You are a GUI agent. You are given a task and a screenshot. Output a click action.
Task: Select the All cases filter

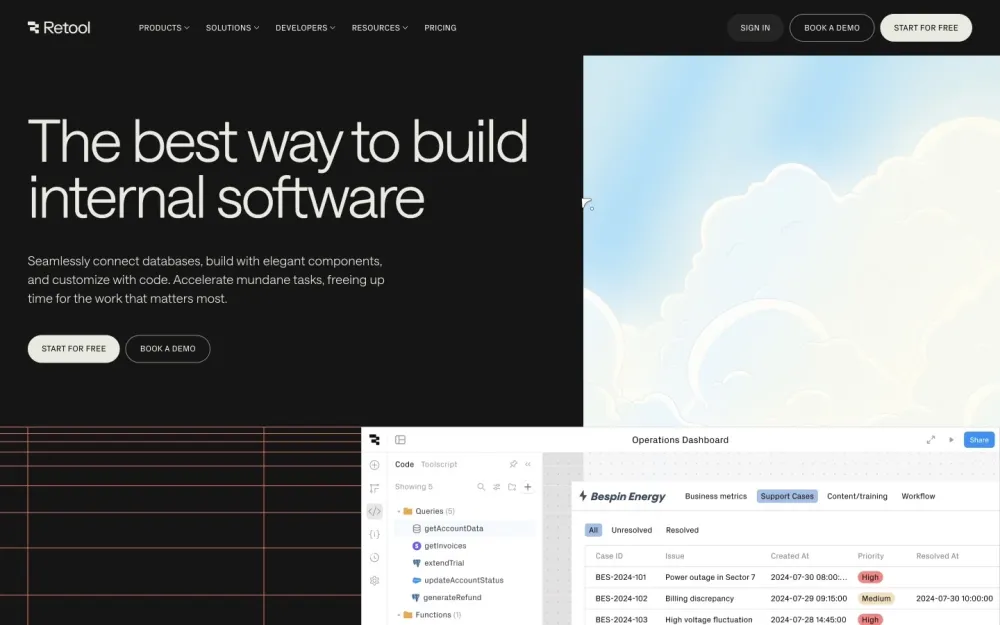pos(593,529)
